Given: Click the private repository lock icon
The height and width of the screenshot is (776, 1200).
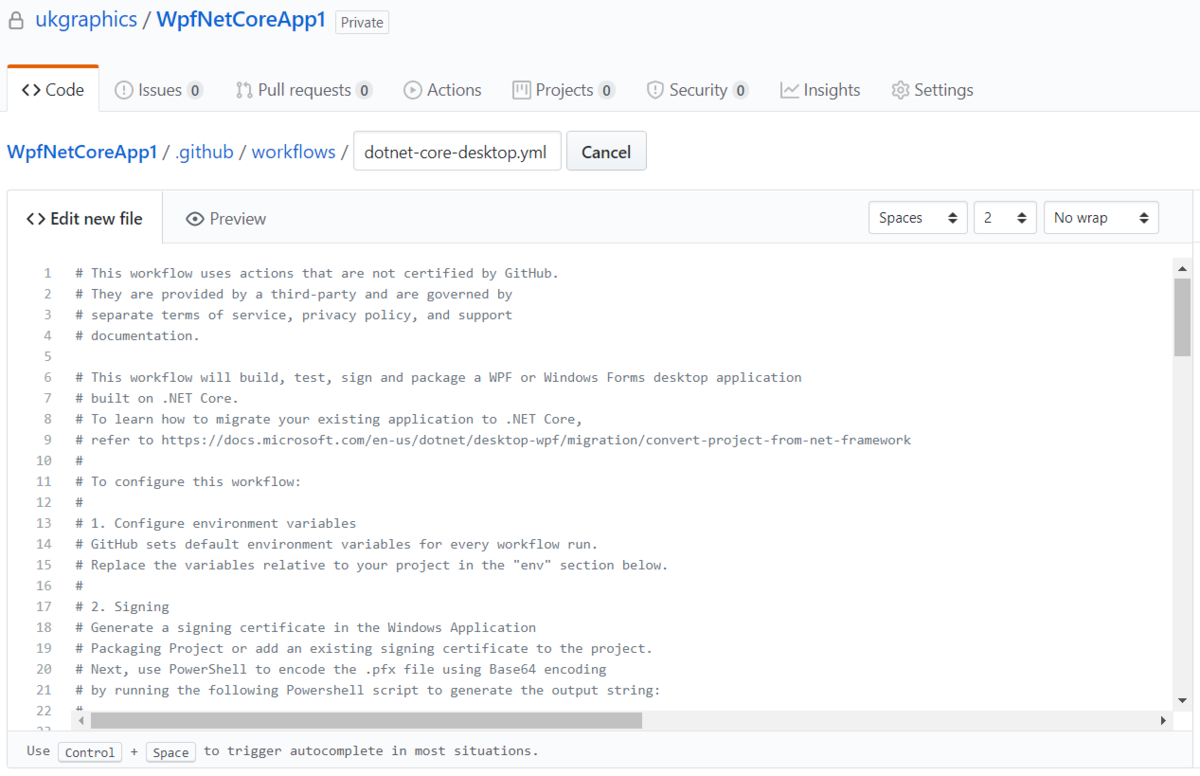Looking at the screenshot, I should point(16,21).
